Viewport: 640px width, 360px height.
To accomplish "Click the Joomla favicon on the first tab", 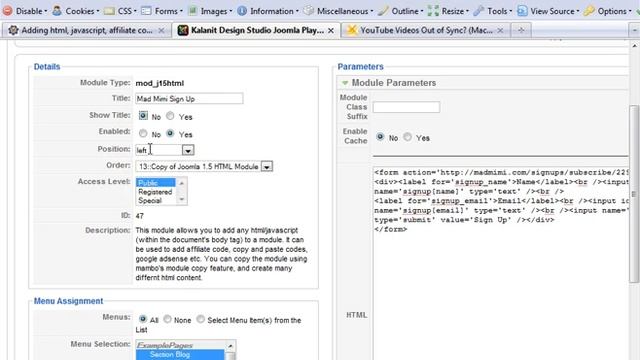I will pos(13,30).
